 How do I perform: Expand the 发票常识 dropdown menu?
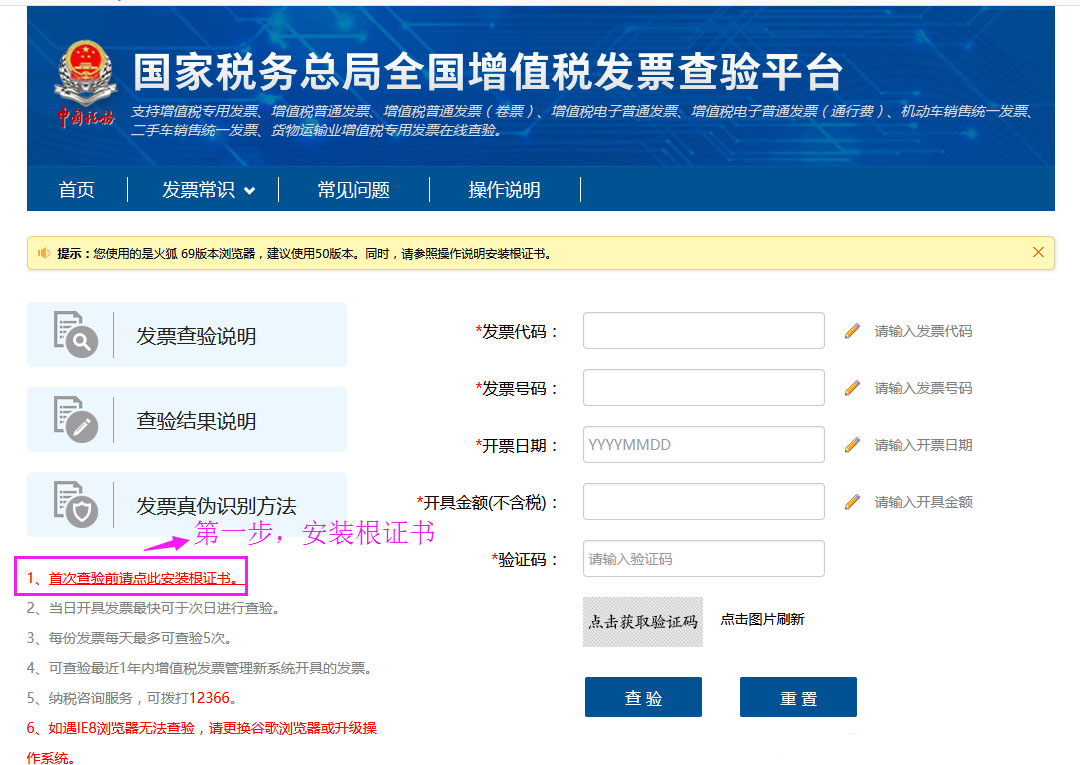click(x=208, y=190)
